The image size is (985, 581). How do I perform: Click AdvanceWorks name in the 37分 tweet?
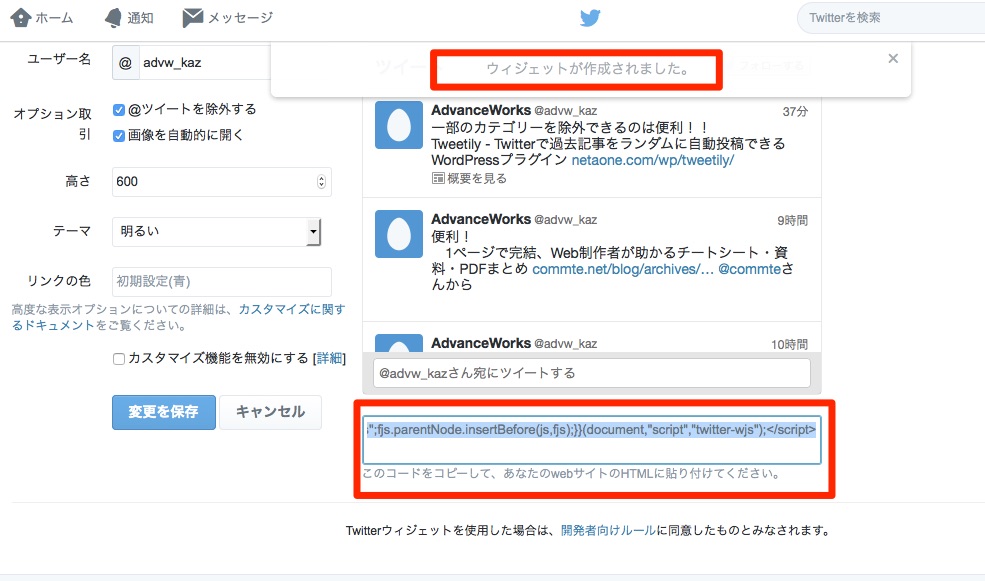[481, 110]
